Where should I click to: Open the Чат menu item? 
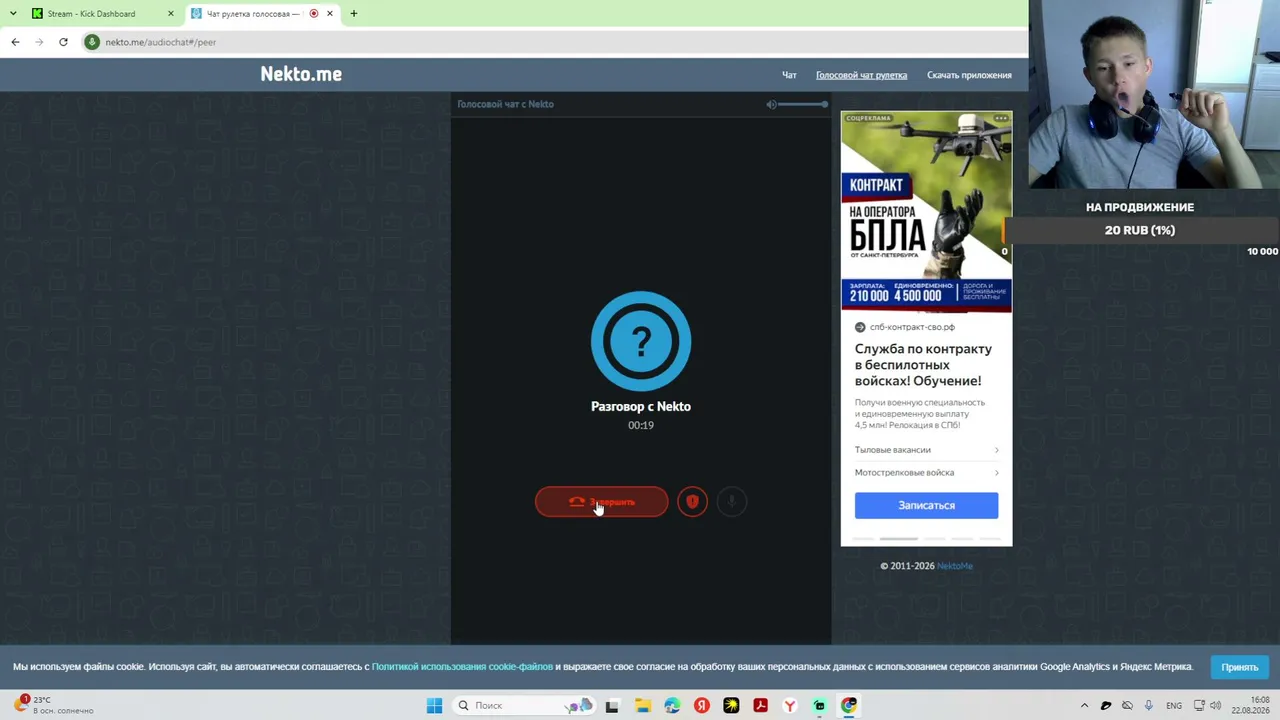coord(789,75)
